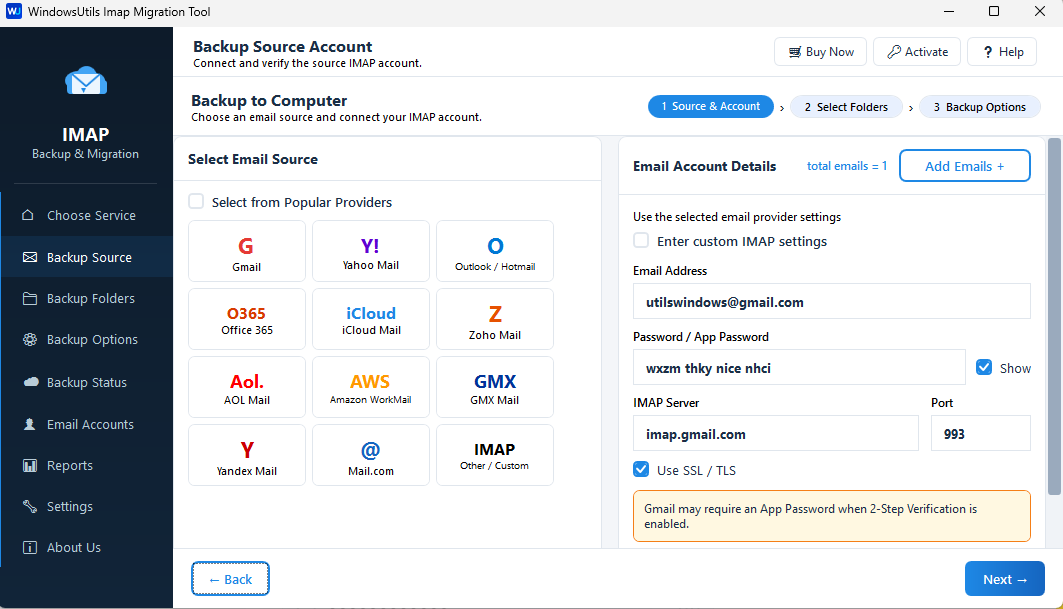The image size is (1063, 609).
Task: Click the Next button
Action: pos(1005,578)
